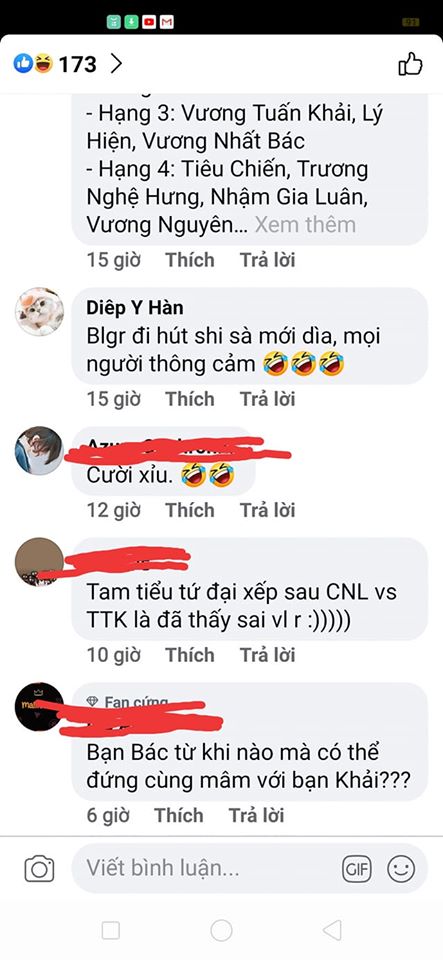Tap the Android recent apps square

coord(111,931)
